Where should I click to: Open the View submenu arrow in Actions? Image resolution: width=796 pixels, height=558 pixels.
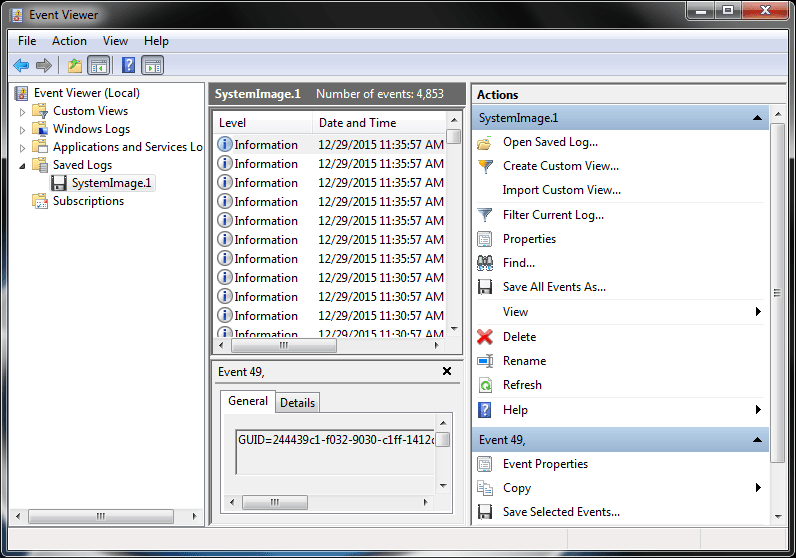(758, 312)
